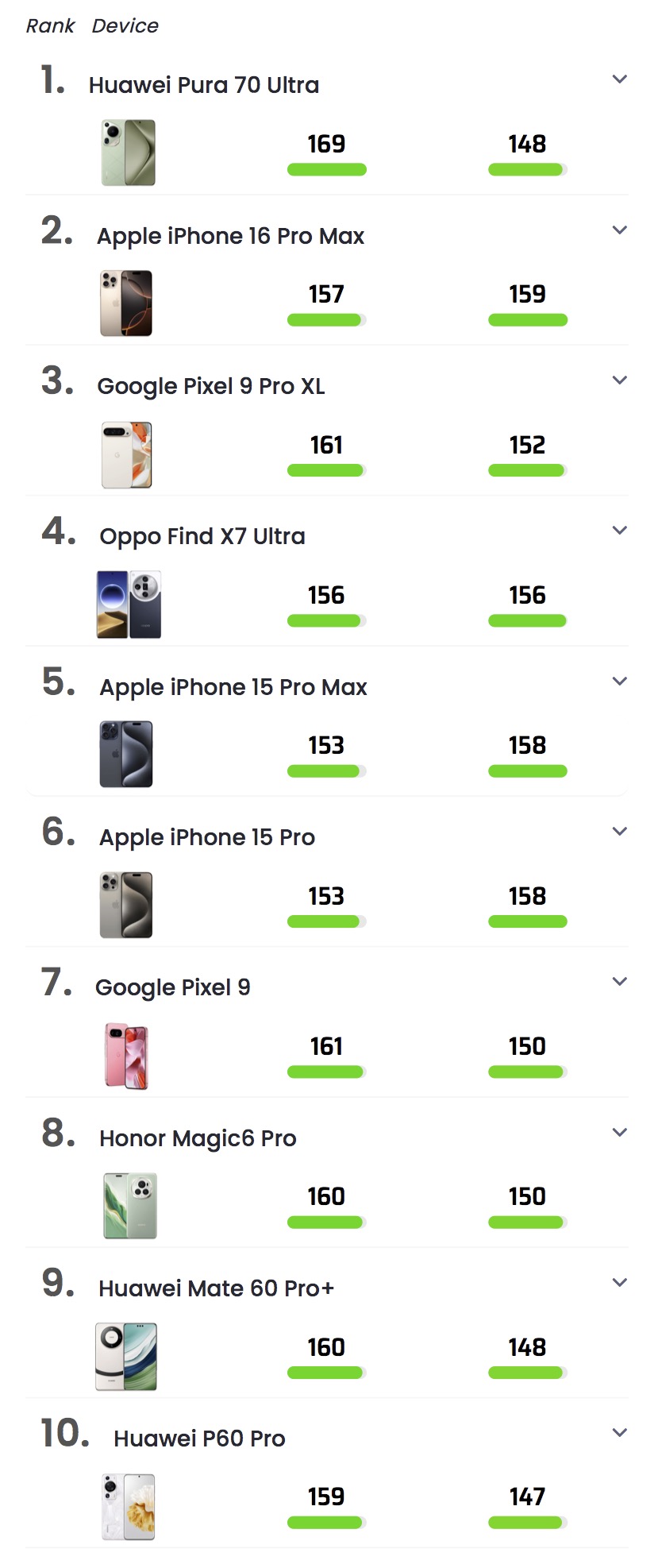Open Honor Magic6 Pro phone image
This screenshot has width=658, height=1568.
(130, 1205)
